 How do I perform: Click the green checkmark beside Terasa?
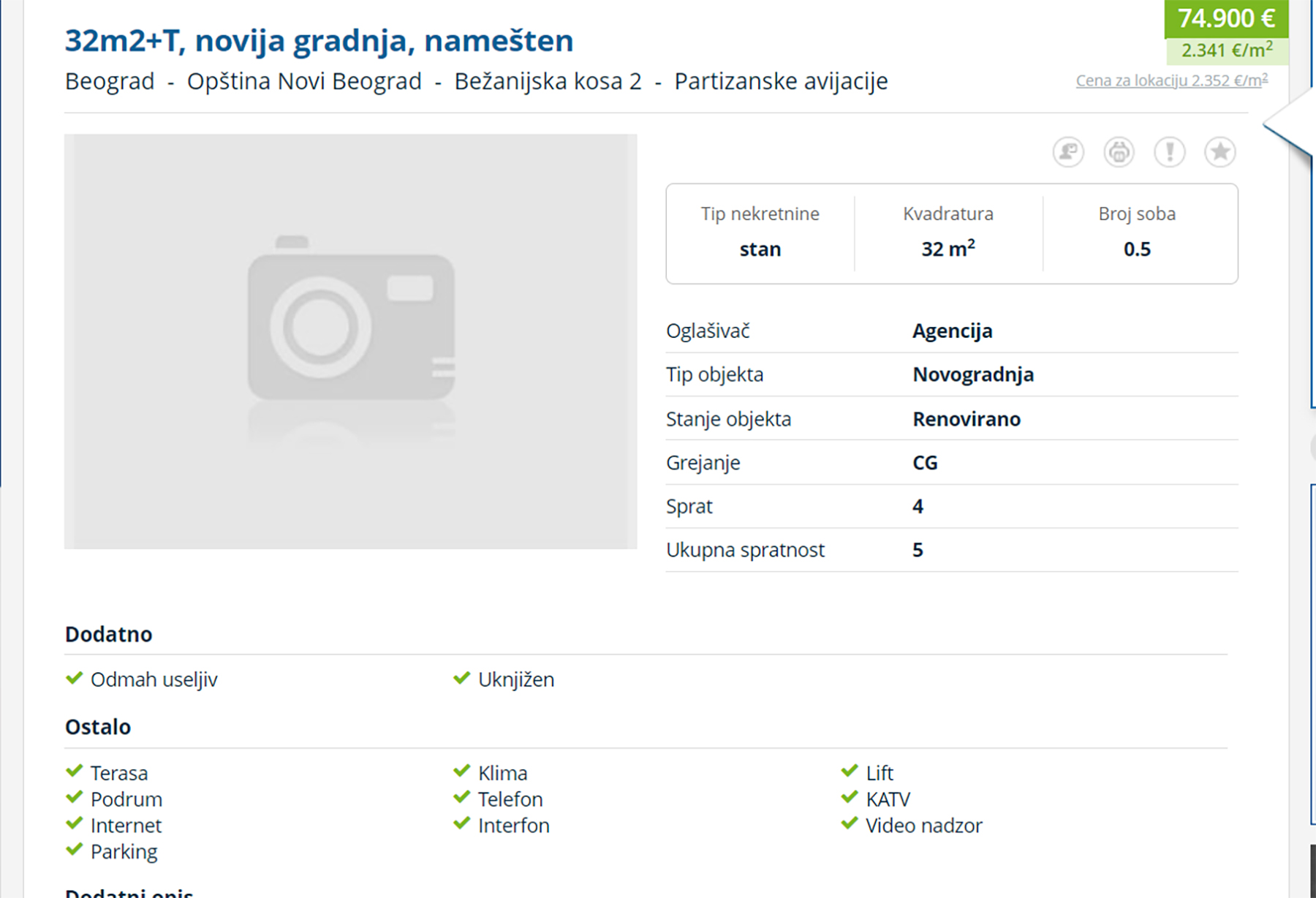tap(74, 771)
